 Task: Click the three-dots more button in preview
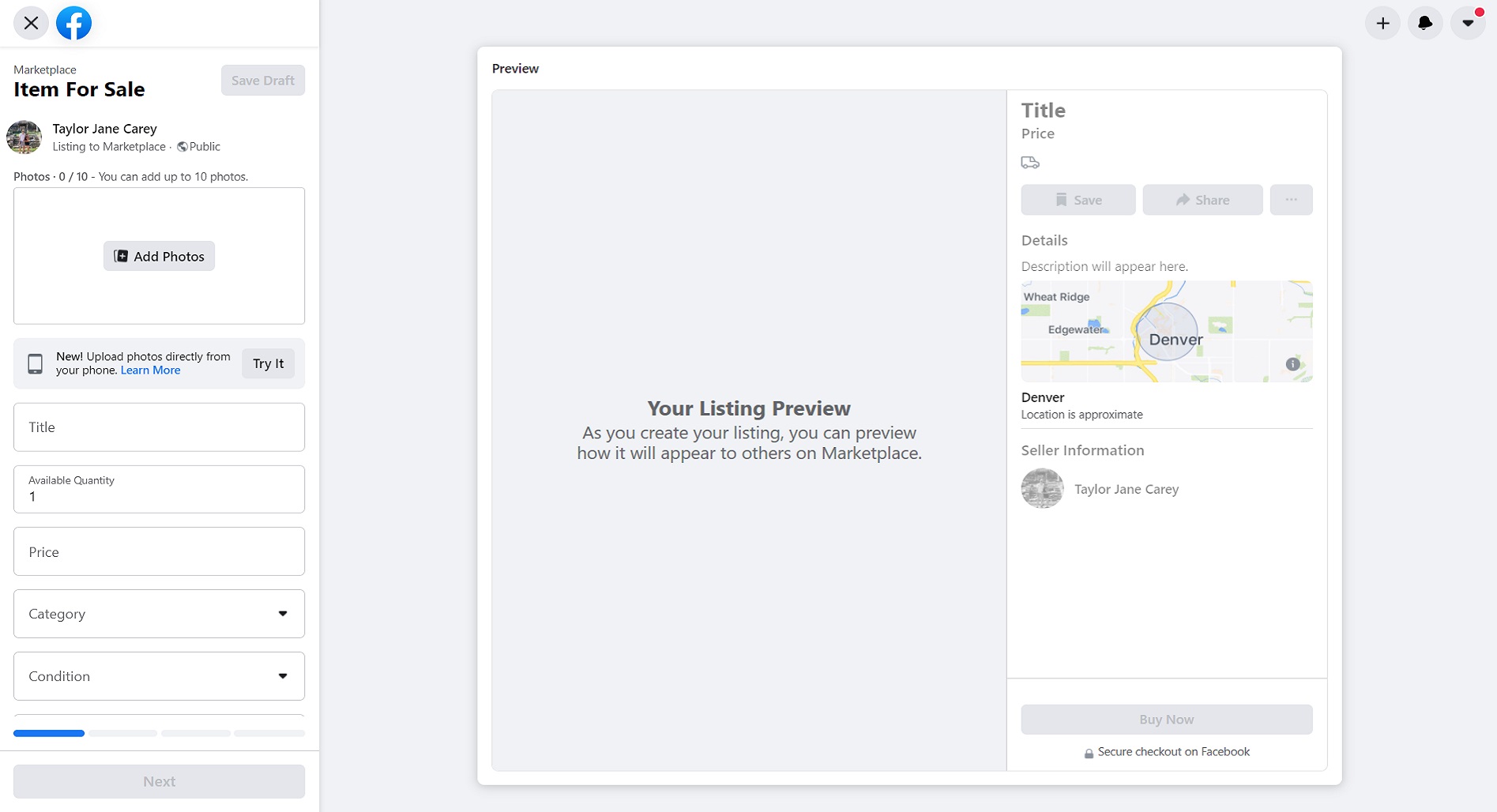tap(1291, 200)
